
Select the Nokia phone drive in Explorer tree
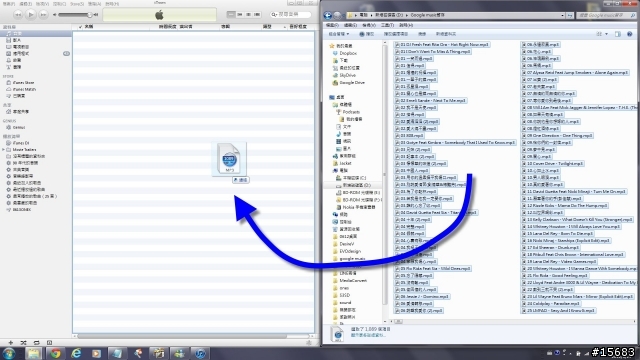(355, 207)
